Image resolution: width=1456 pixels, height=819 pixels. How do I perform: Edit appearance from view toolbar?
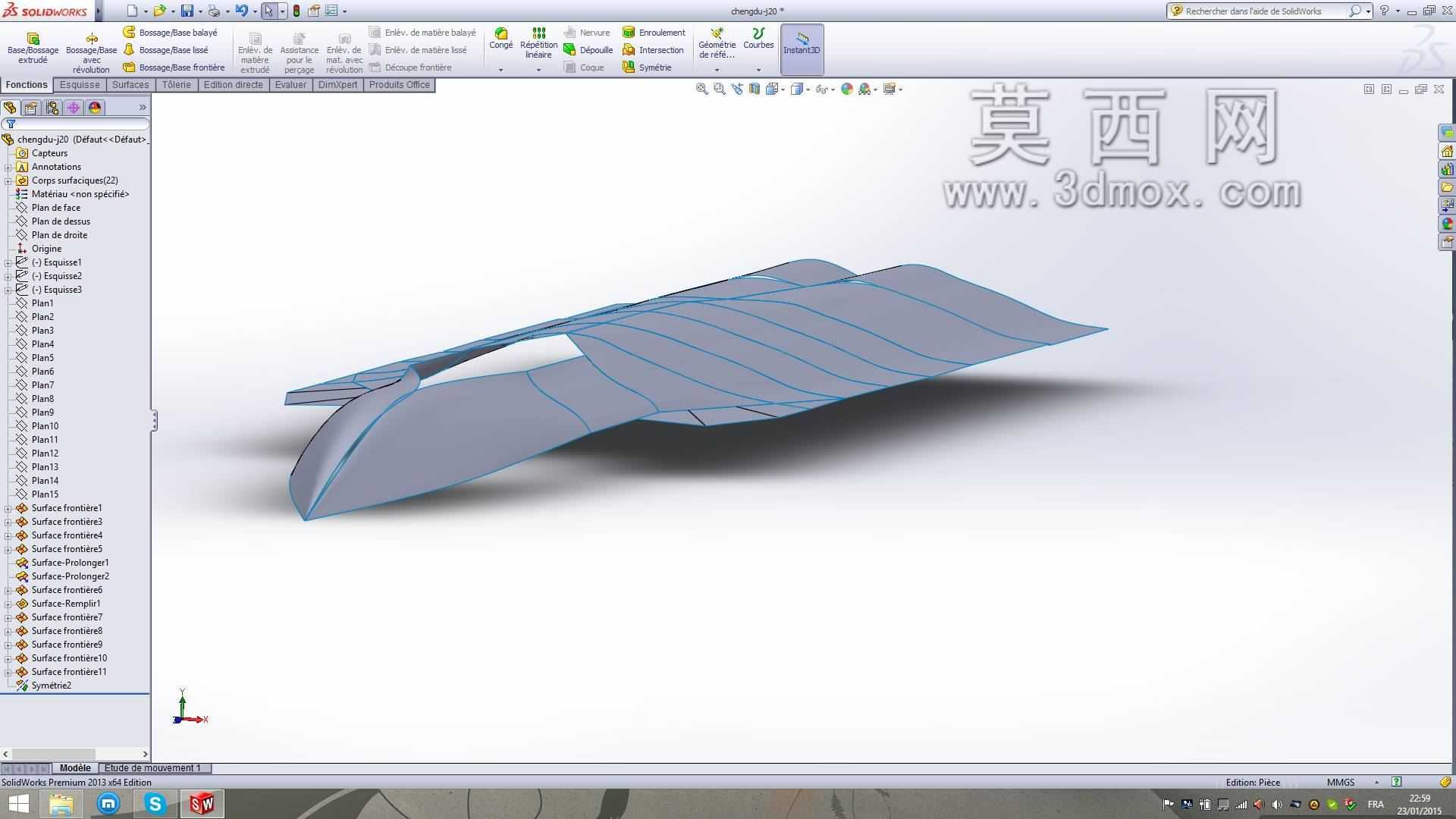(x=846, y=89)
